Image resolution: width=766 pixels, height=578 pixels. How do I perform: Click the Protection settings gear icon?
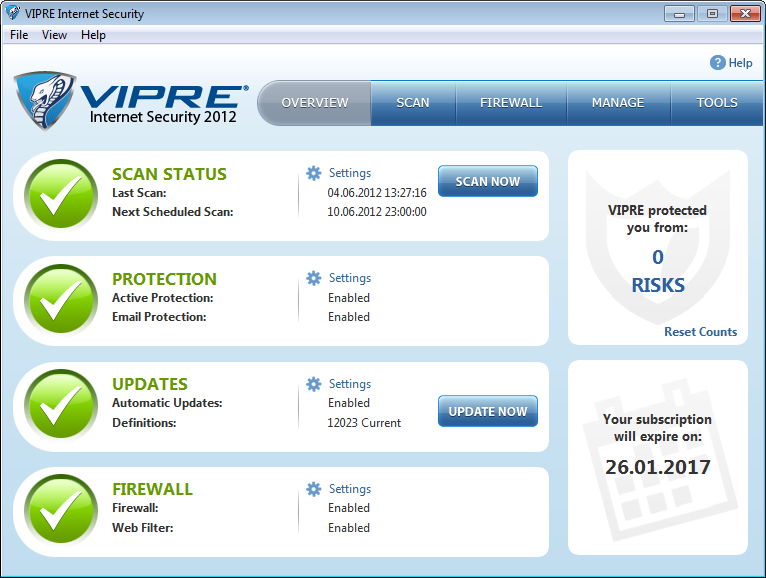(314, 278)
